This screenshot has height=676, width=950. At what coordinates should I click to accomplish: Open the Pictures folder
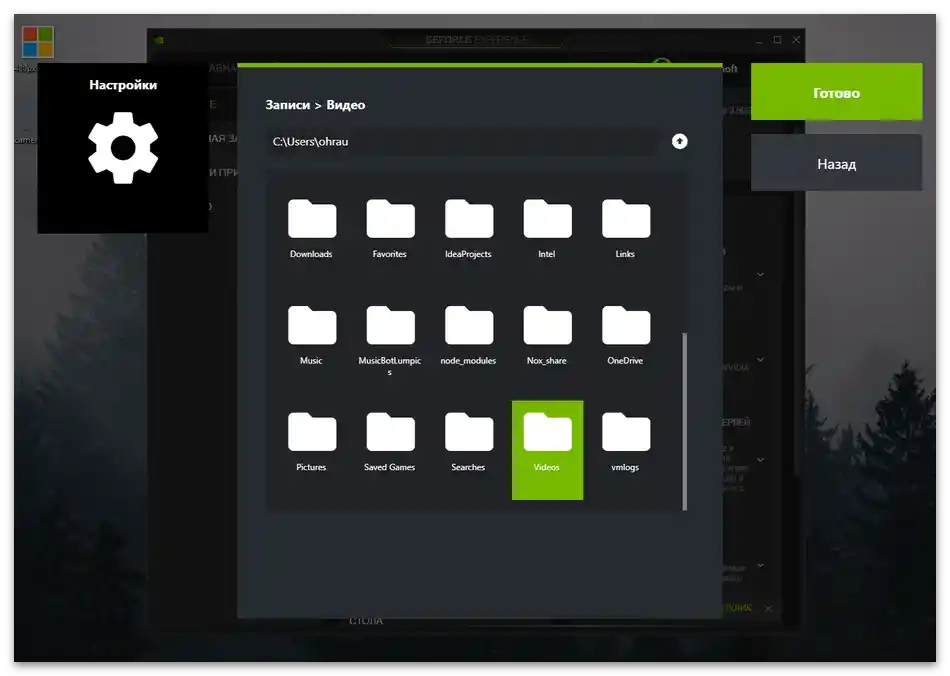[311, 442]
